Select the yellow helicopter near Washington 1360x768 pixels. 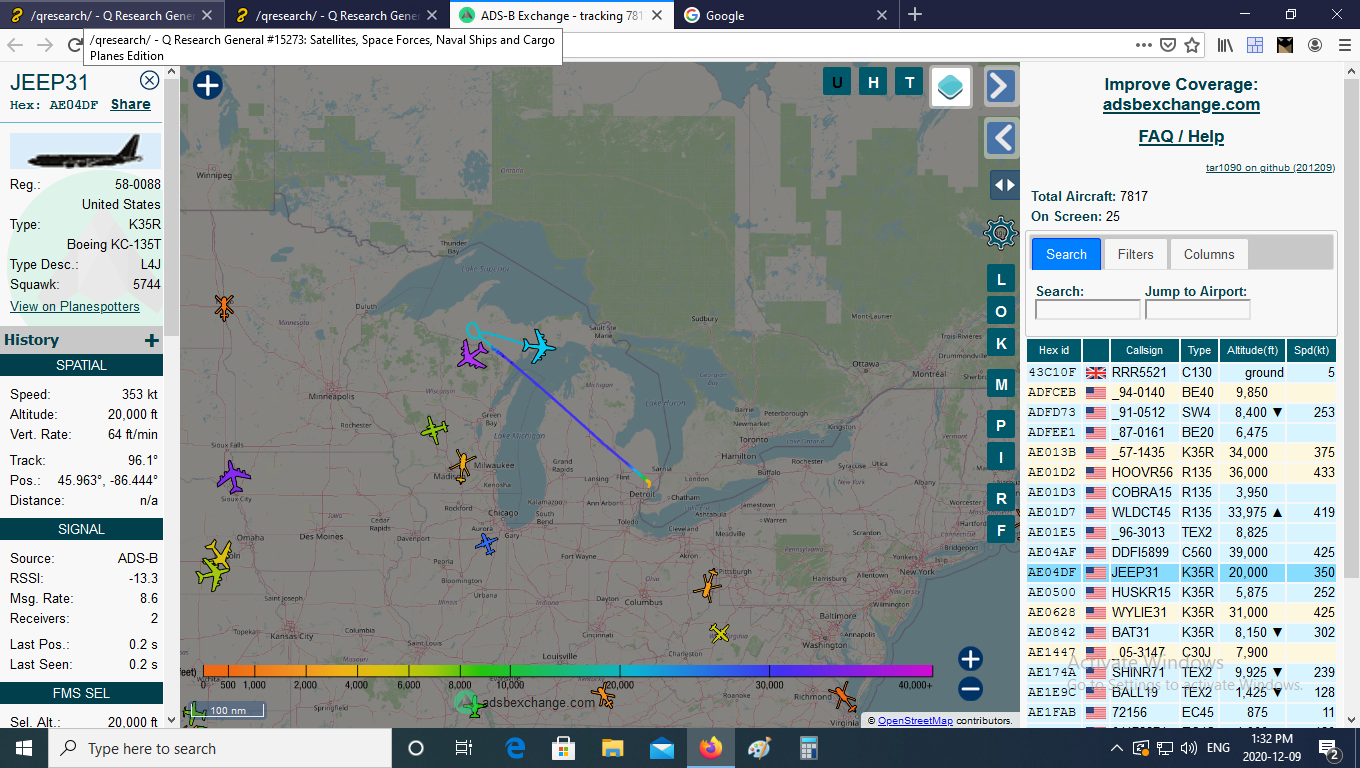point(720,633)
